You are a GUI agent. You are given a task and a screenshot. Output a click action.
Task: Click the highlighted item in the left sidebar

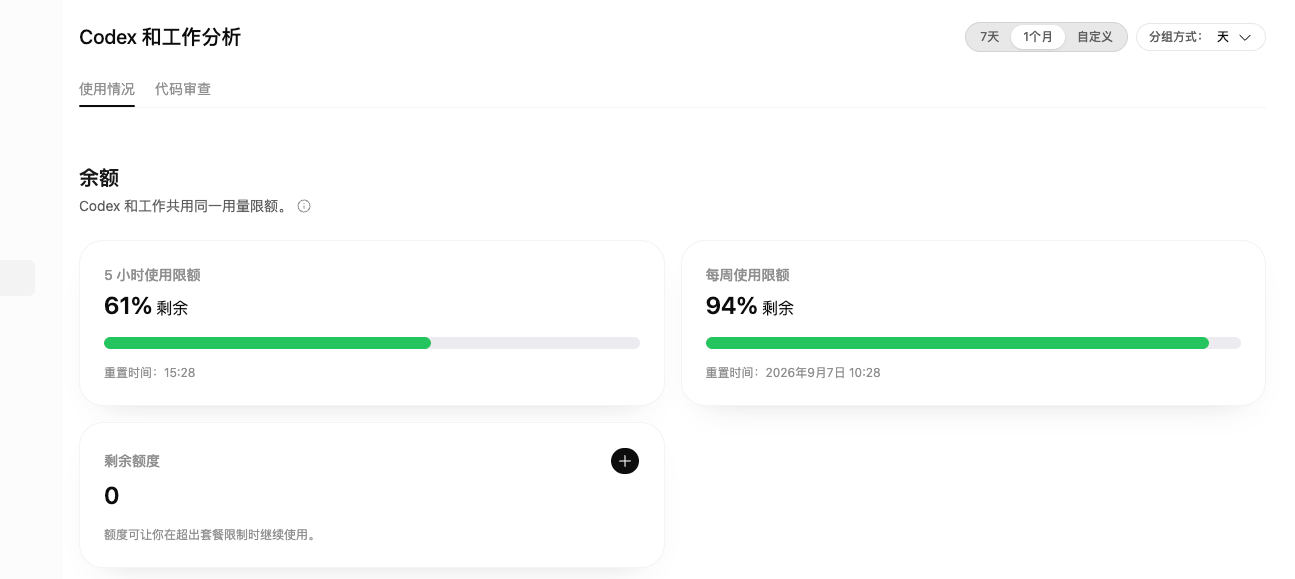click(x=17, y=278)
